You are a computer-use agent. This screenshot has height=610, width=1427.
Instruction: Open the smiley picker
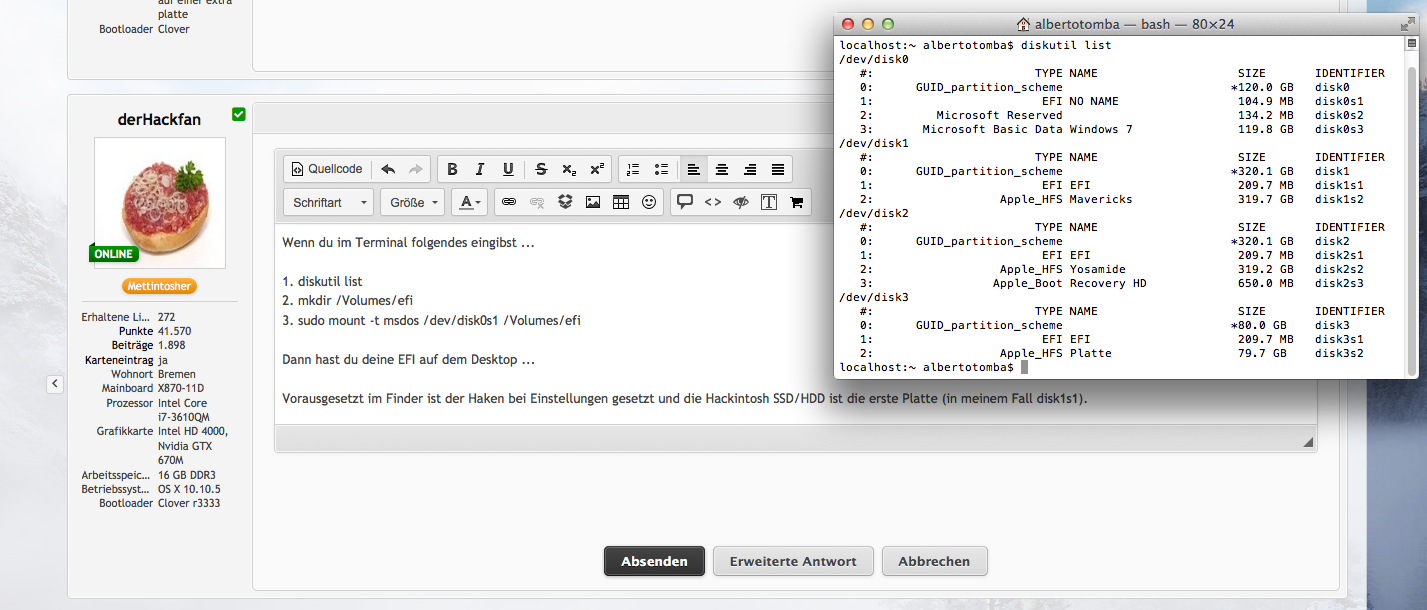tap(649, 202)
